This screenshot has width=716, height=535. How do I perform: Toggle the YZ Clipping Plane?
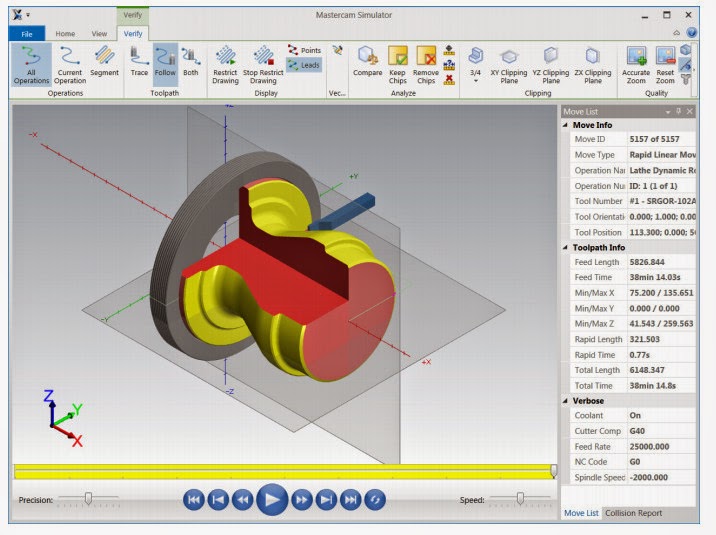click(x=551, y=65)
